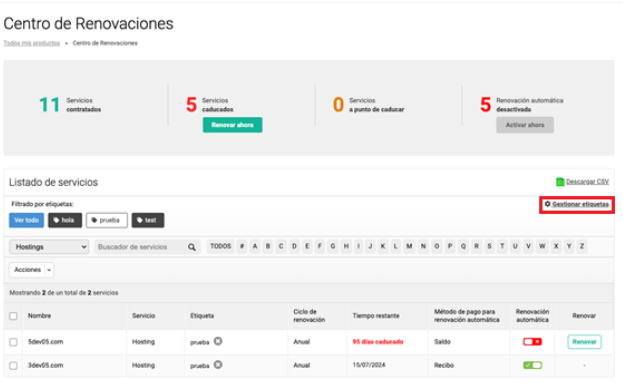
Task: Filter services starting with letter I
Action: (x=358, y=246)
